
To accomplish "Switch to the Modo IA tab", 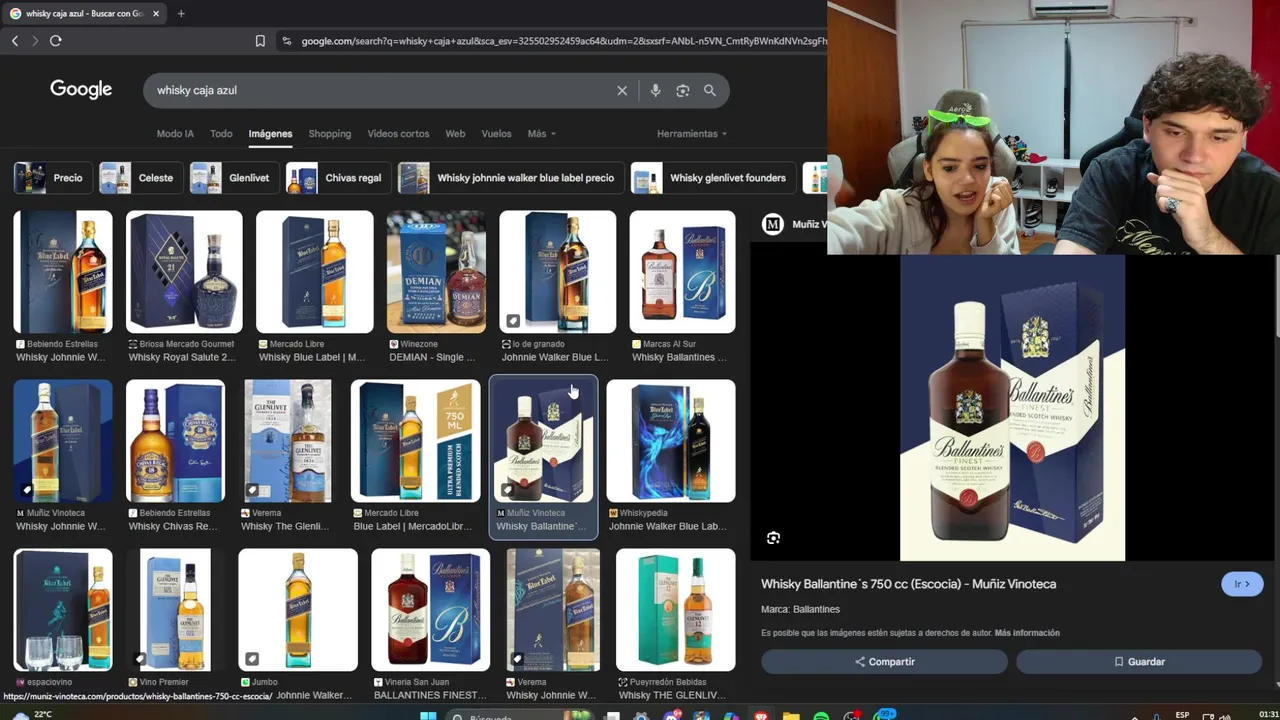I will [175, 133].
